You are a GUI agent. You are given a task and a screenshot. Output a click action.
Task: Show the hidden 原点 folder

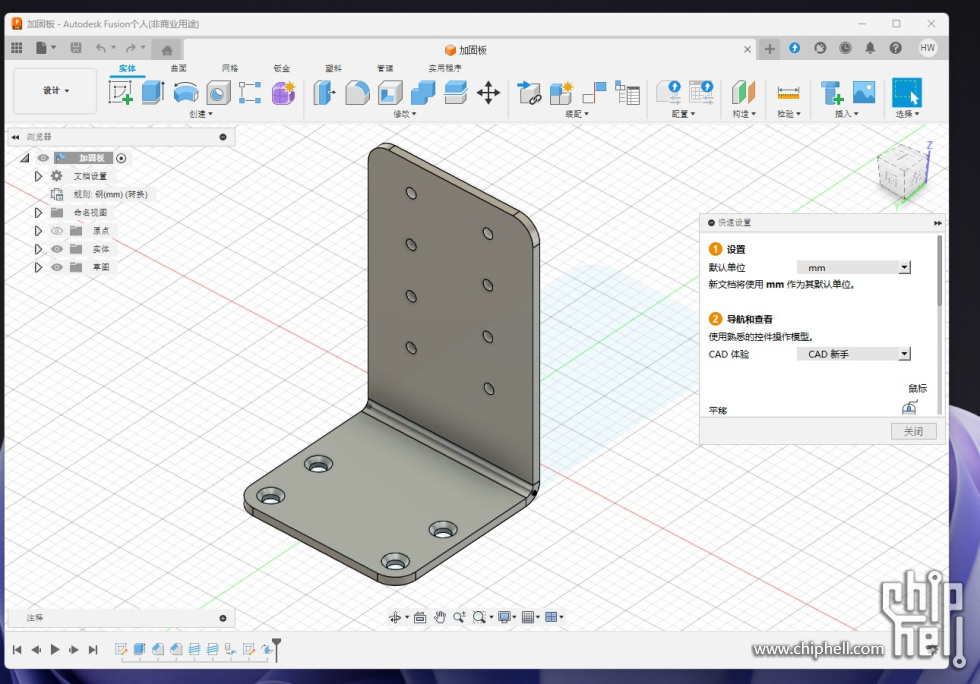point(56,231)
